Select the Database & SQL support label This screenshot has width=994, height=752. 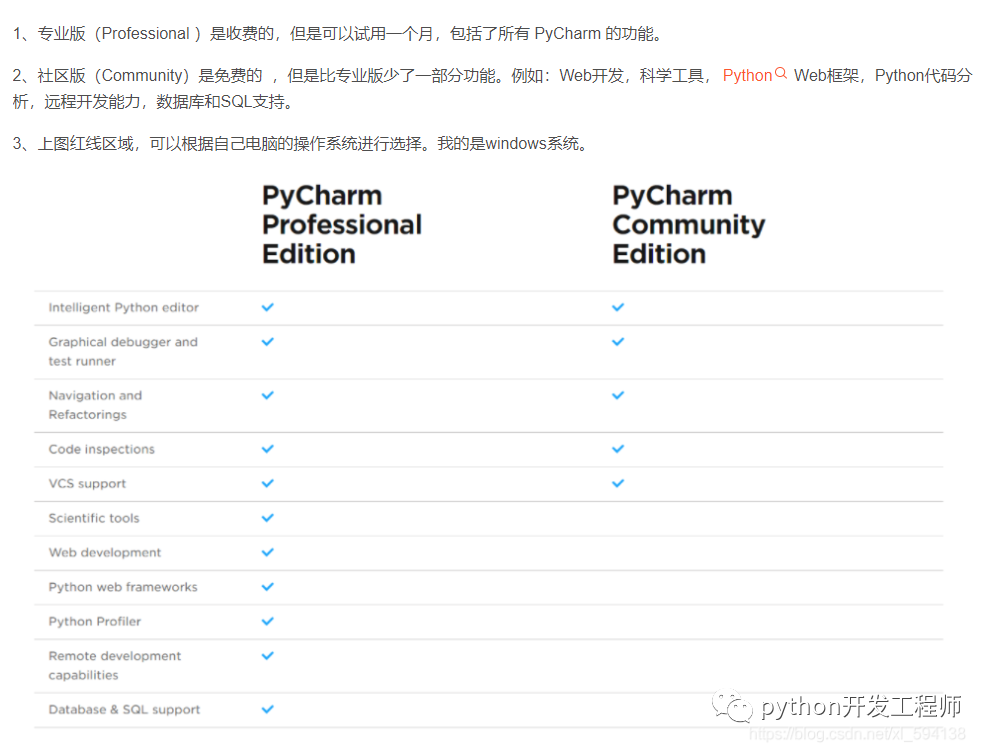pos(124,710)
